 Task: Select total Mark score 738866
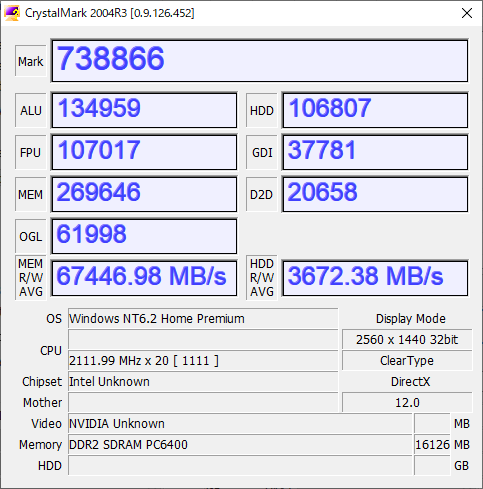pos(260,61)
